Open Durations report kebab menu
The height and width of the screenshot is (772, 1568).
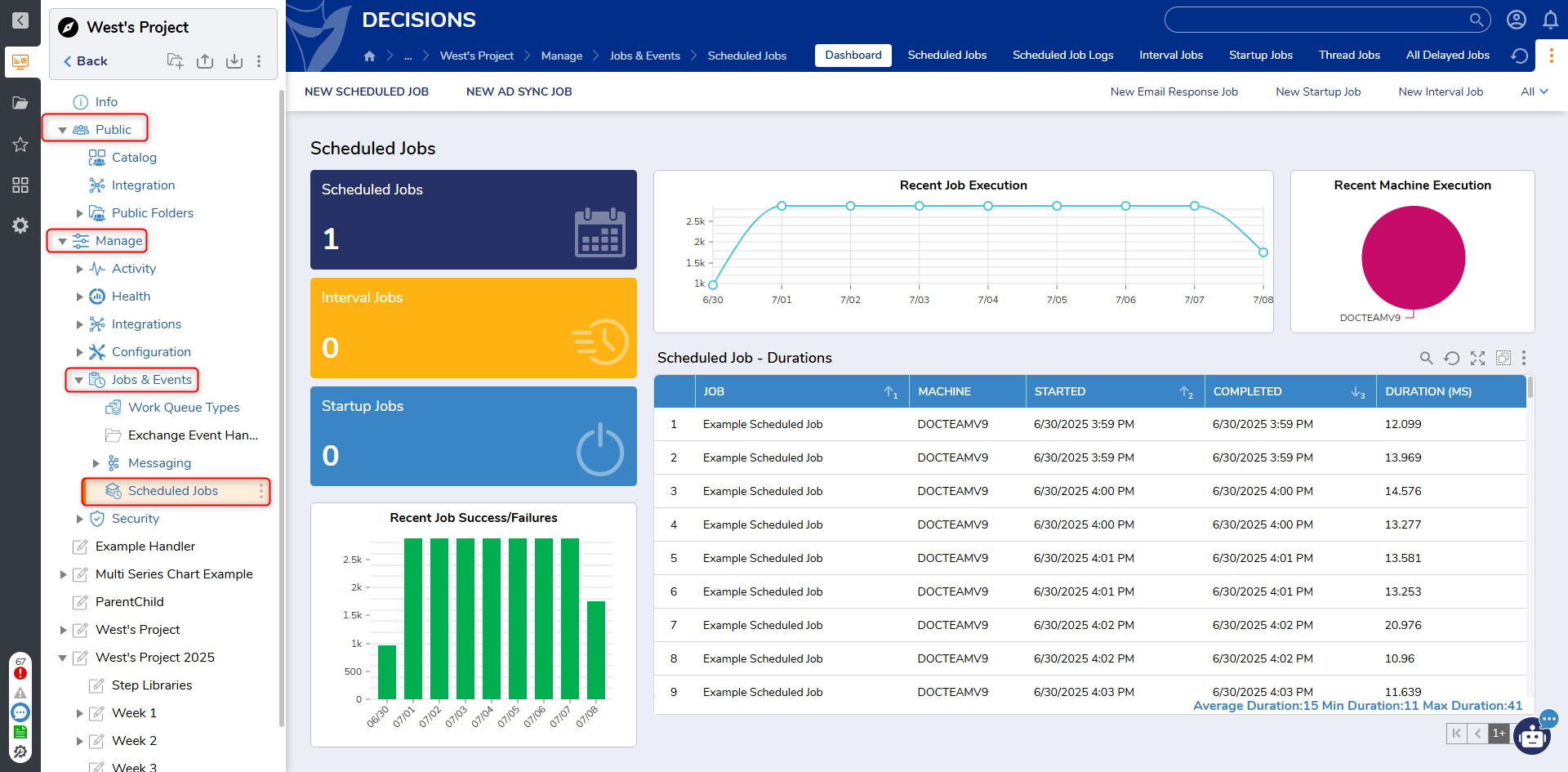pos(1524,358)
